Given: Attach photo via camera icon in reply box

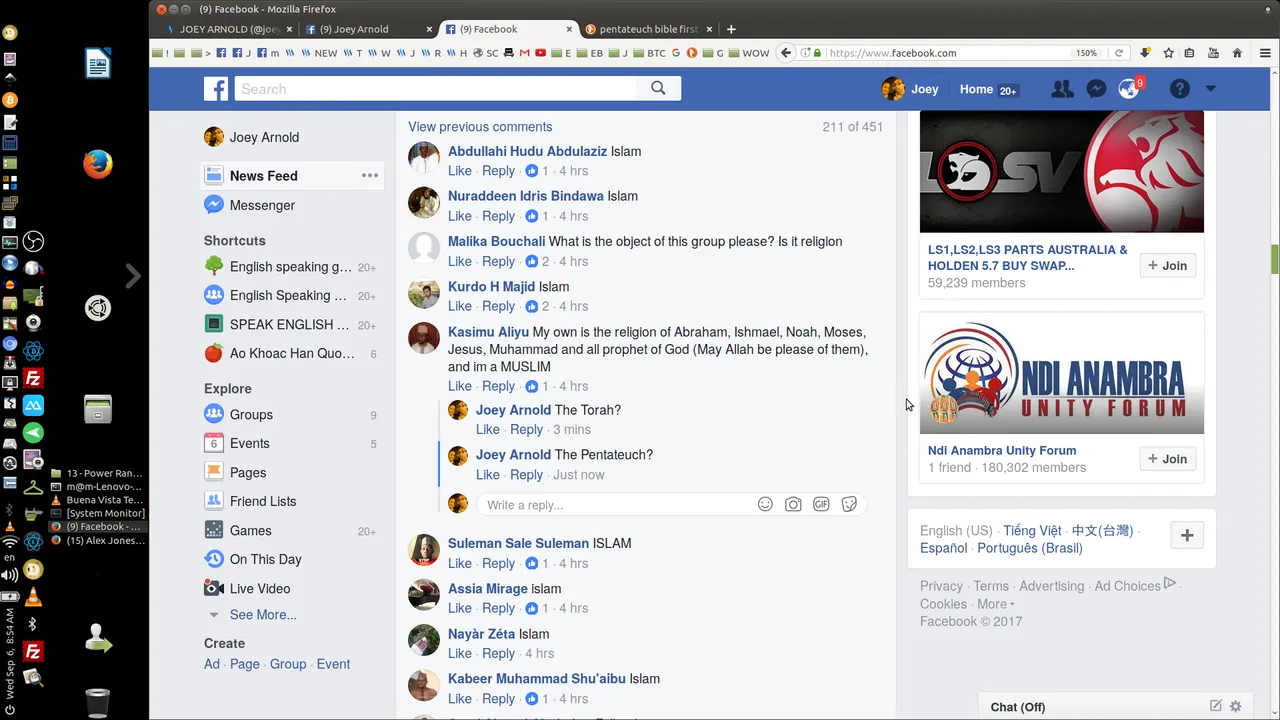Looking at the screenshot, I should click(x=793, y=504).
